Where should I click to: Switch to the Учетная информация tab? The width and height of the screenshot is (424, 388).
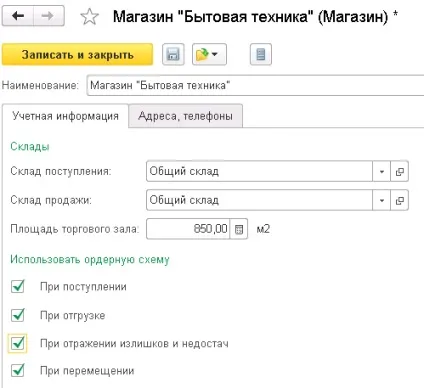65,116
